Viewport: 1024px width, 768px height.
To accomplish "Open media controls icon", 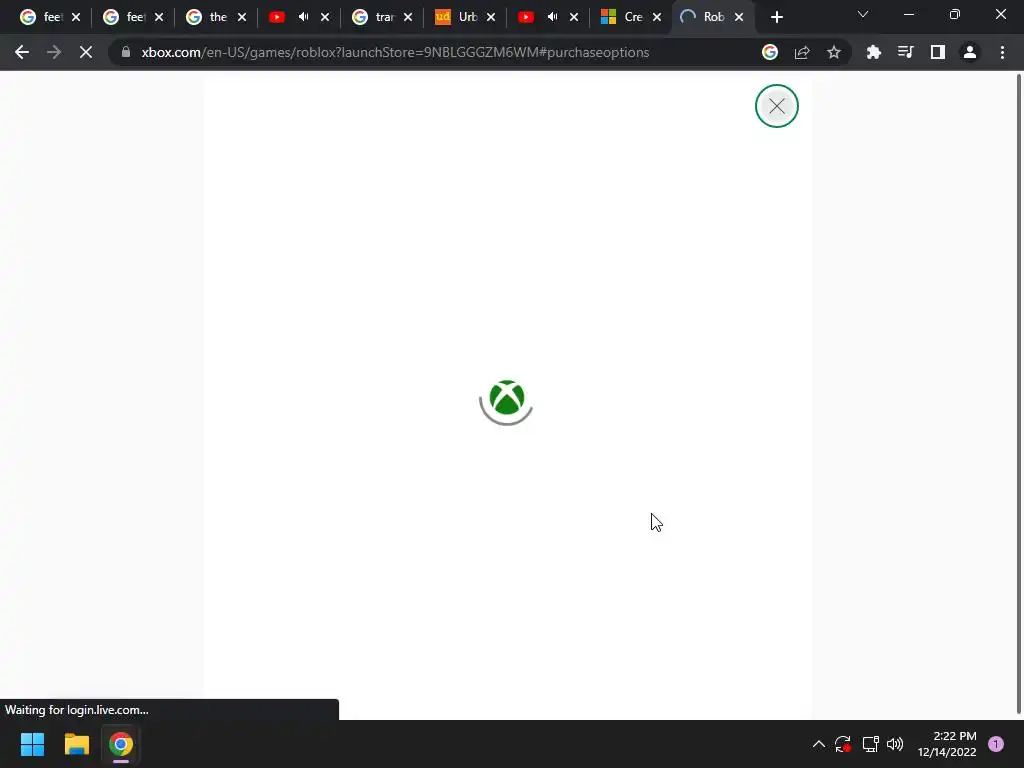I will [906, 52].
